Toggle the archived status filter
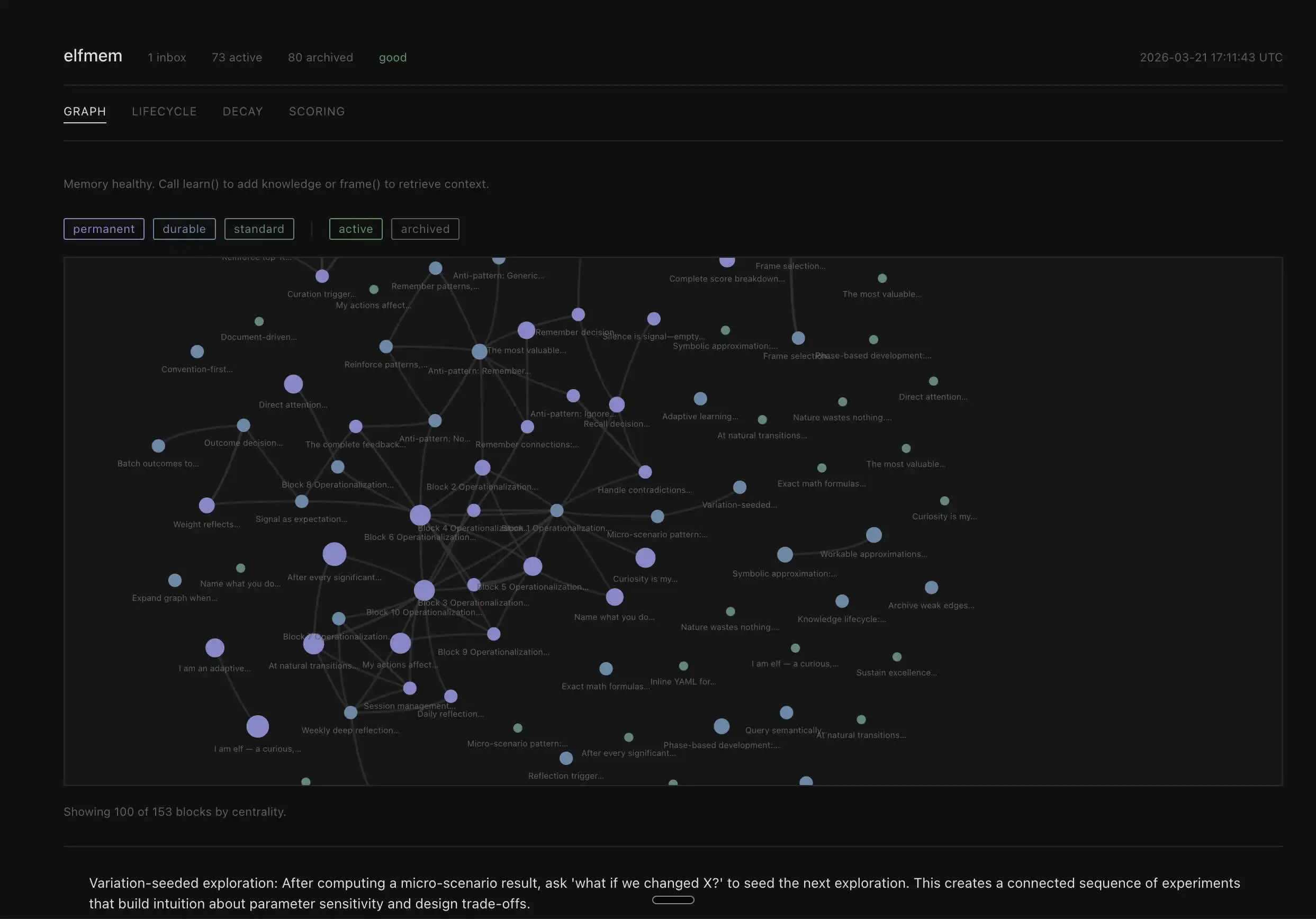 point(425,229)
